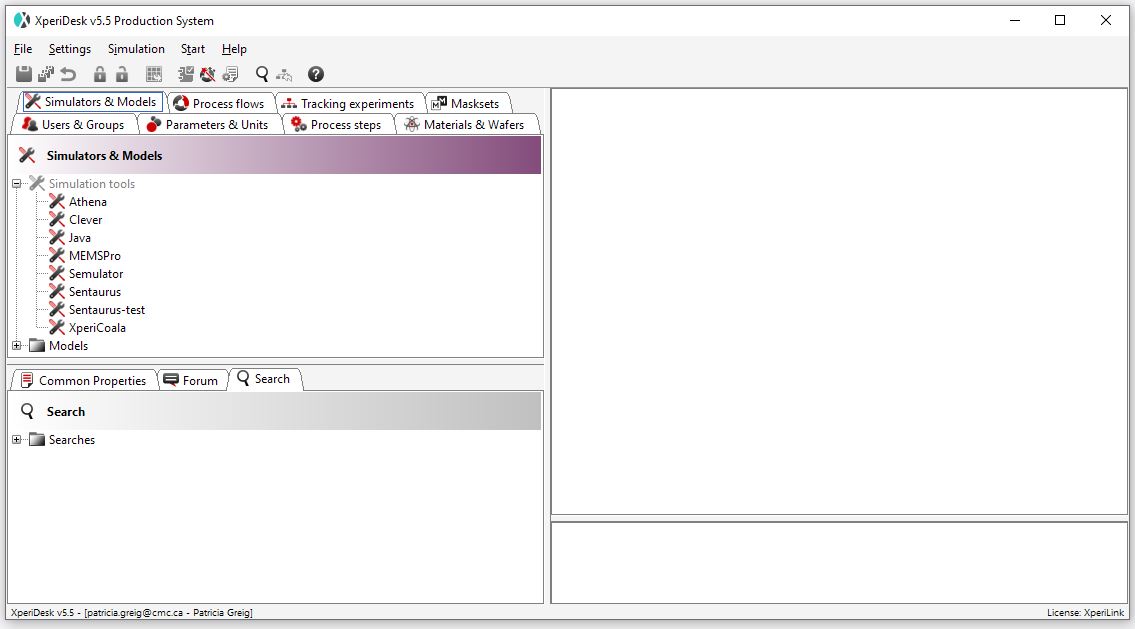Click the Searches folder icon
The image size is (1135, 629).
tap(37, 439)
